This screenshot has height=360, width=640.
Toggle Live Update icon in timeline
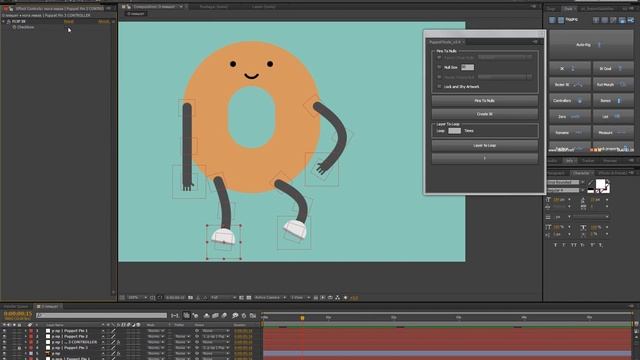(187, 316)
